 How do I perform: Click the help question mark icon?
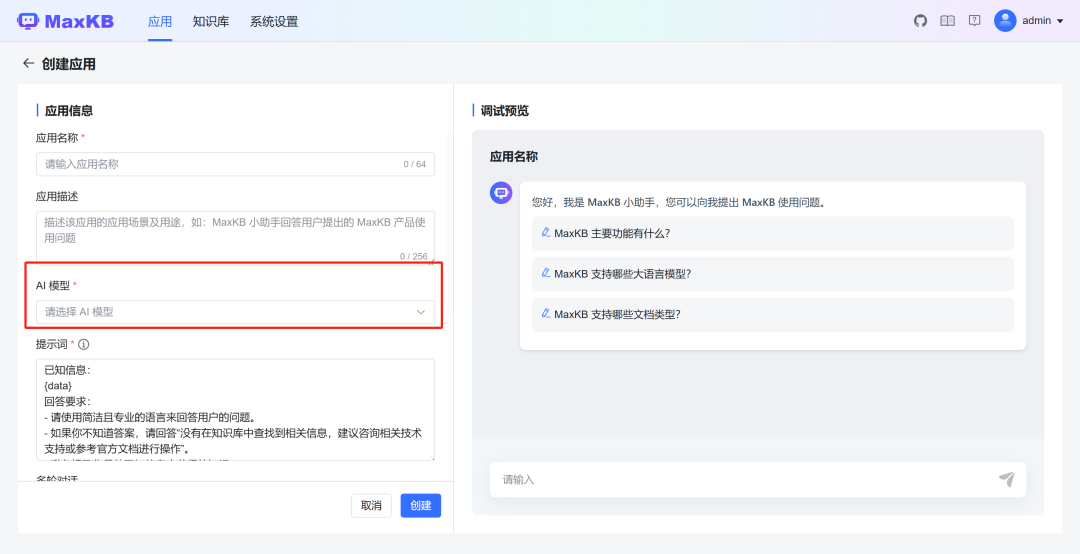pyautogui.click(x=974, y=21)
